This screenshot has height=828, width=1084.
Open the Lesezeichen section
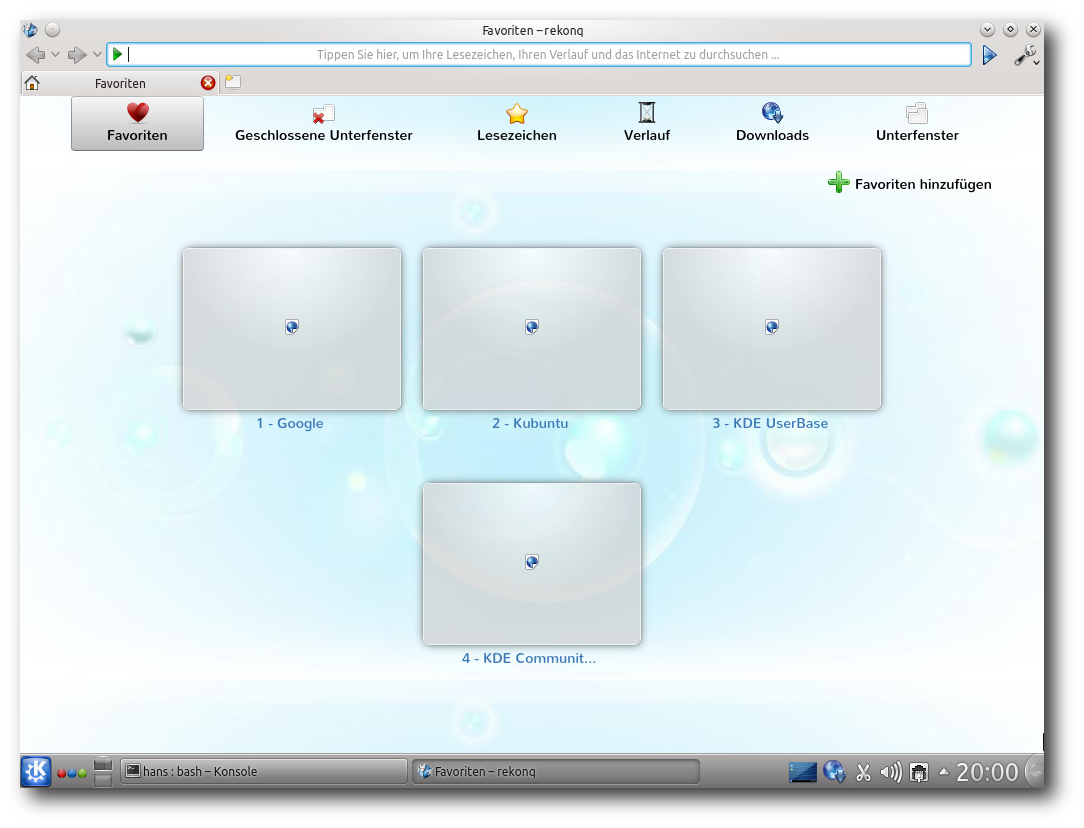[x=516, y=124]
